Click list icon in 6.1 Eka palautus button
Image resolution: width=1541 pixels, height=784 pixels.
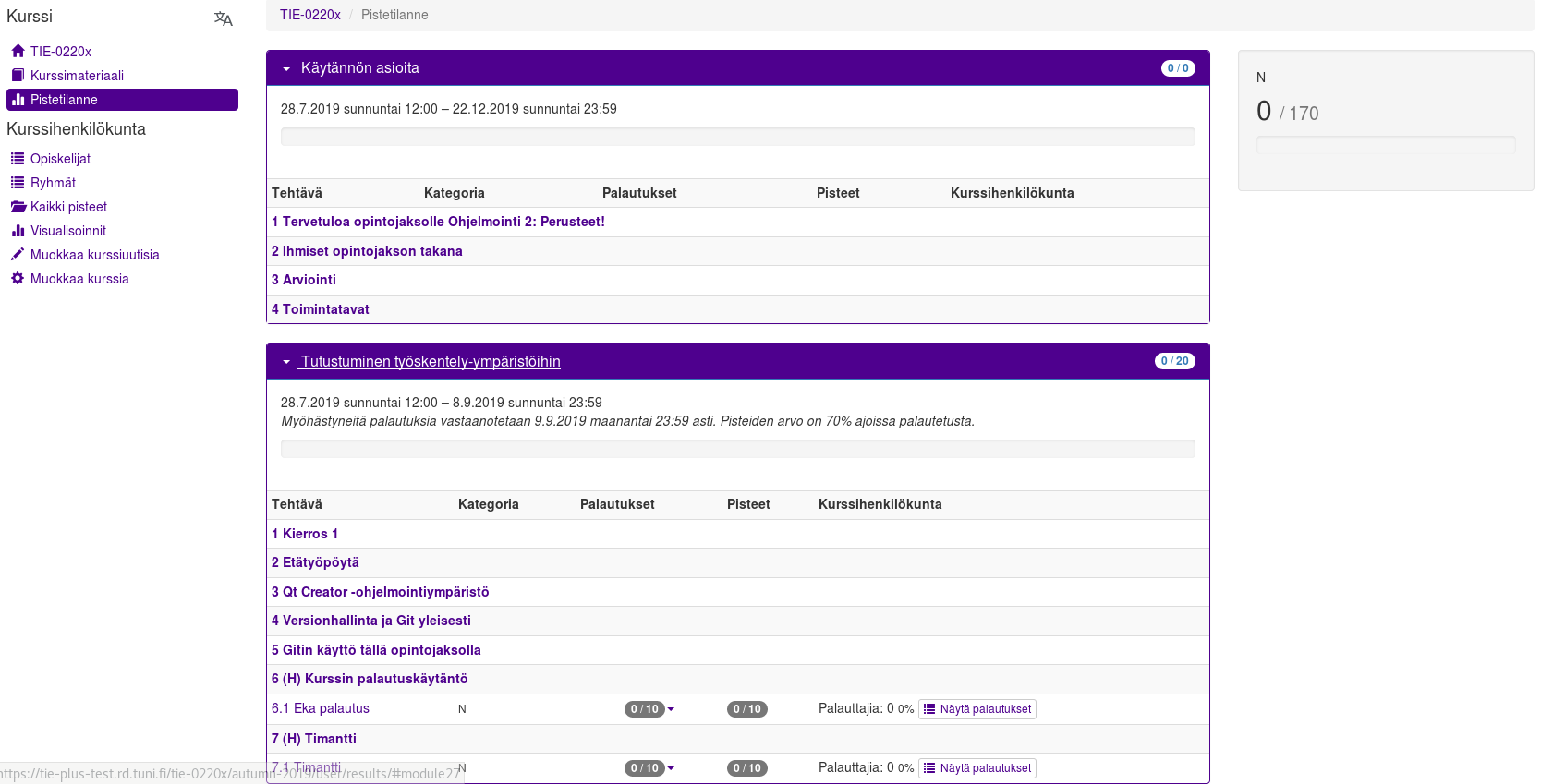pyautogui.click(x=929, y=709)
